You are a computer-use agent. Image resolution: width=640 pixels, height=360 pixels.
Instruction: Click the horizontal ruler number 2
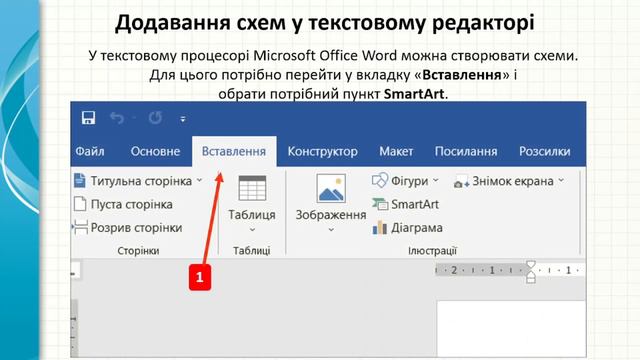(454, 270)
